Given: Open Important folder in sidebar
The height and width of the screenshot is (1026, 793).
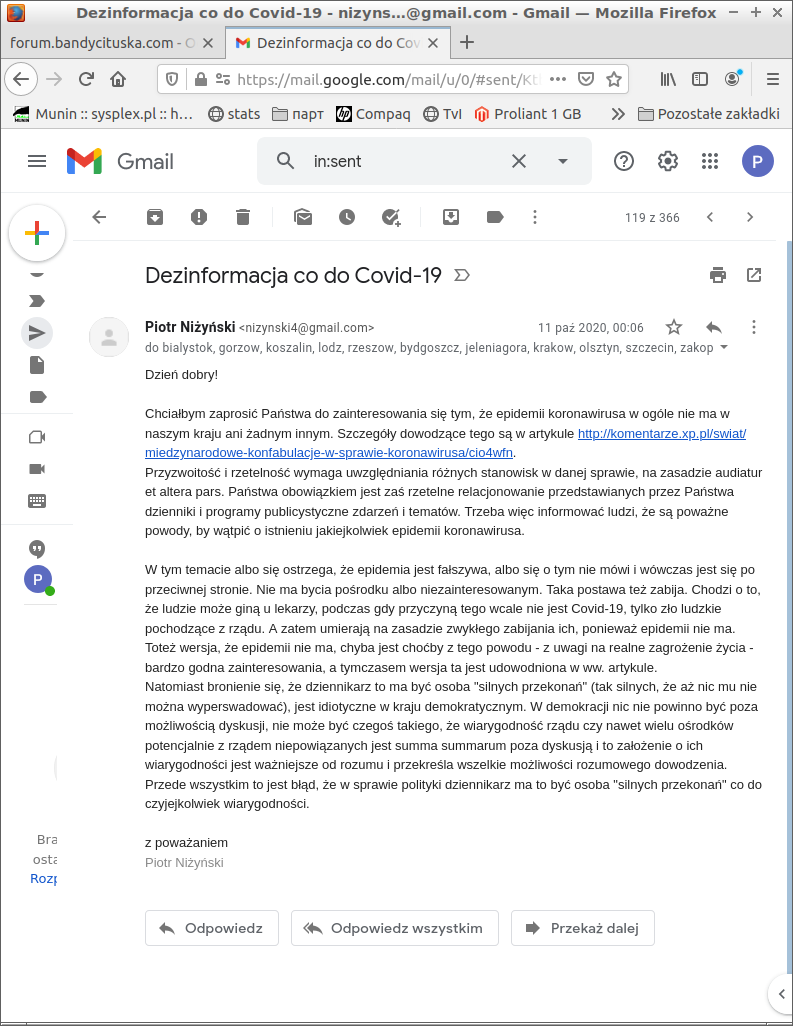Looking at the screenshot, I should (x=37, y=301).
